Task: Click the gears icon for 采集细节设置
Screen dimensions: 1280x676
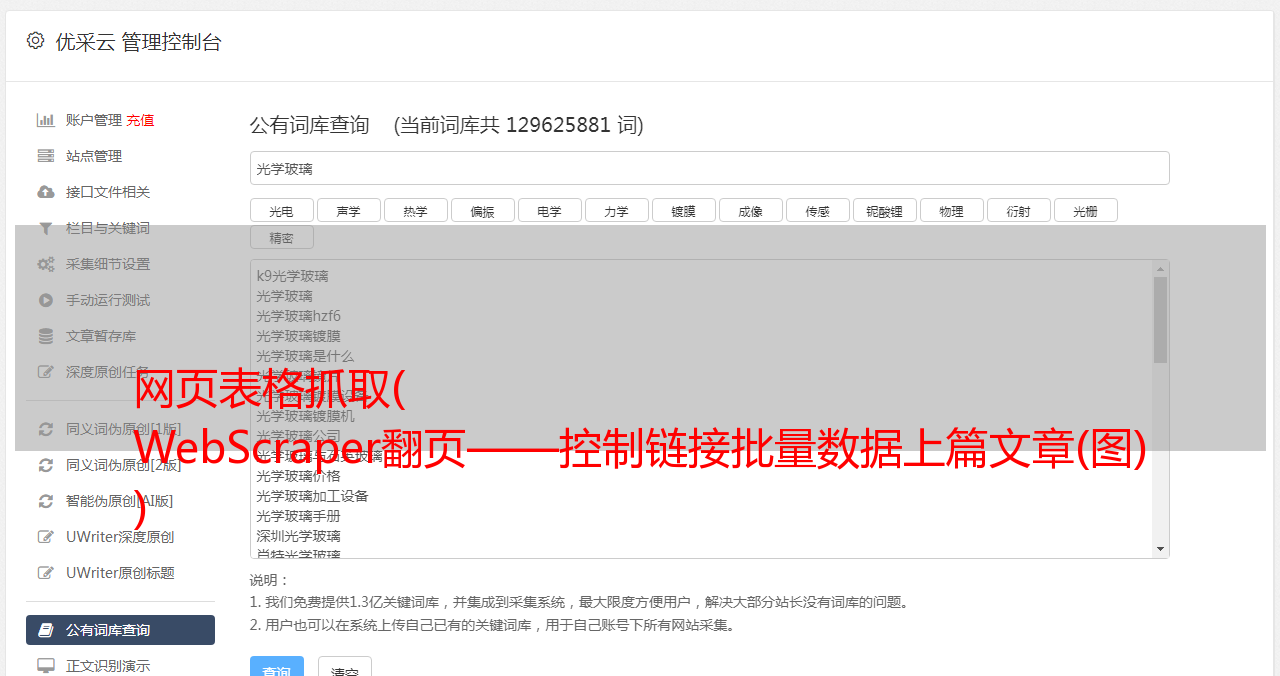Action: coord(46,264)
